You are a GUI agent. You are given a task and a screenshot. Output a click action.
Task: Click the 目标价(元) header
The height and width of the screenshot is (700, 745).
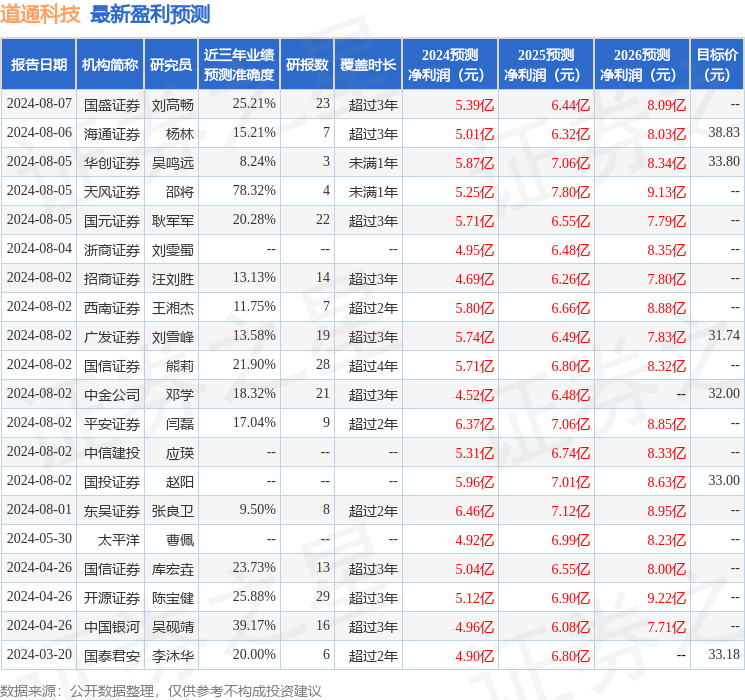pos(717,65)
